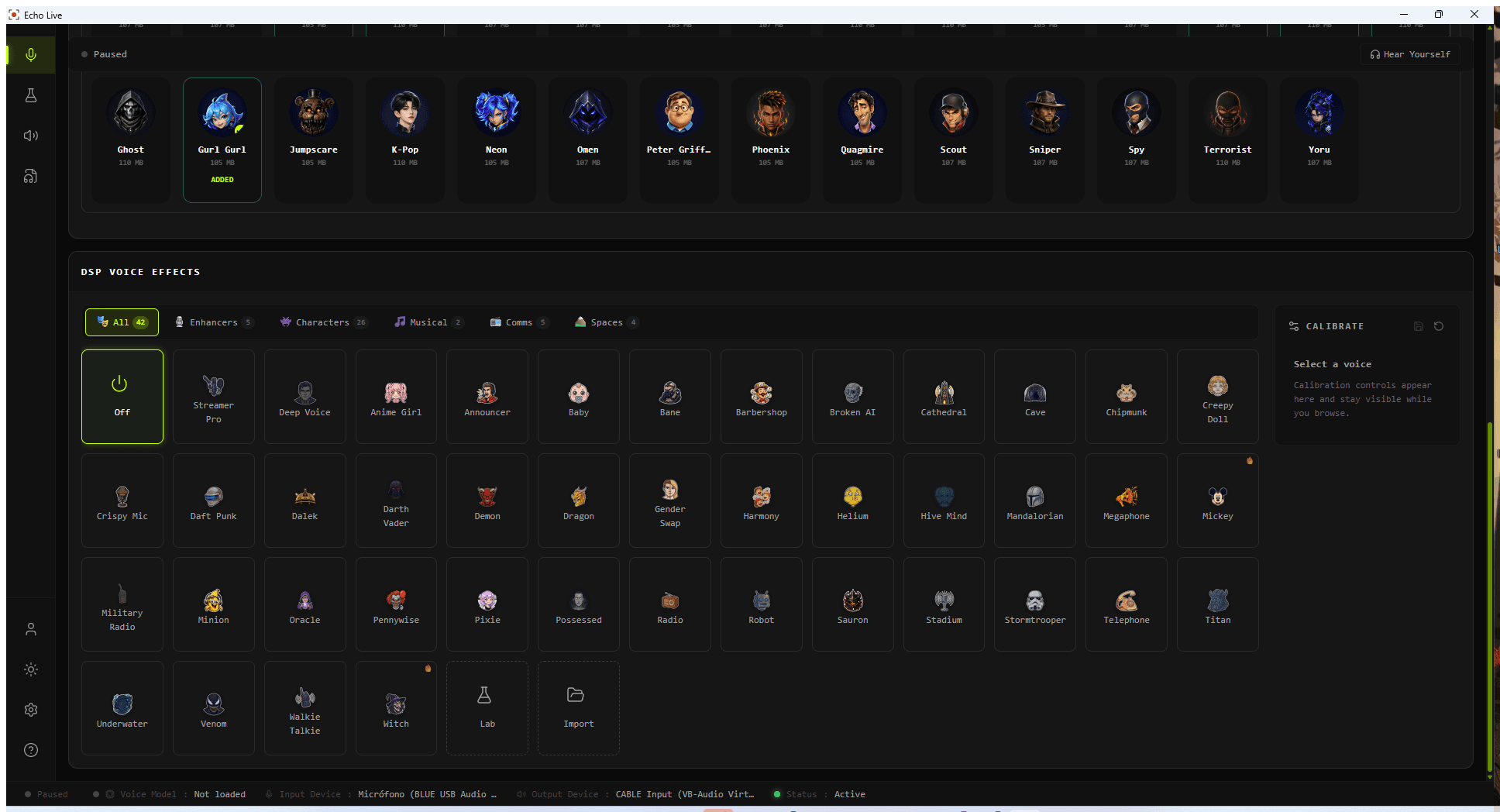The height and width of the screenshot is (812, 1500).
Task: Select the Demon voice effect
Action: tap(487, 501)
